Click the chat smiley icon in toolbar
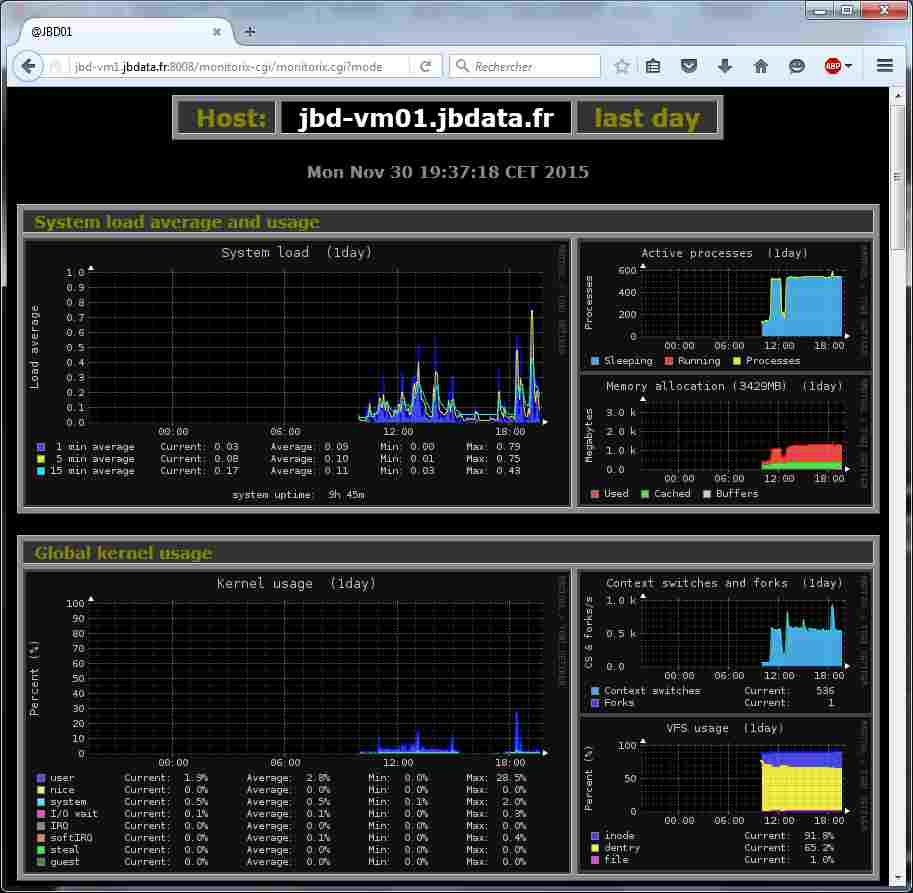 (797, 67)
